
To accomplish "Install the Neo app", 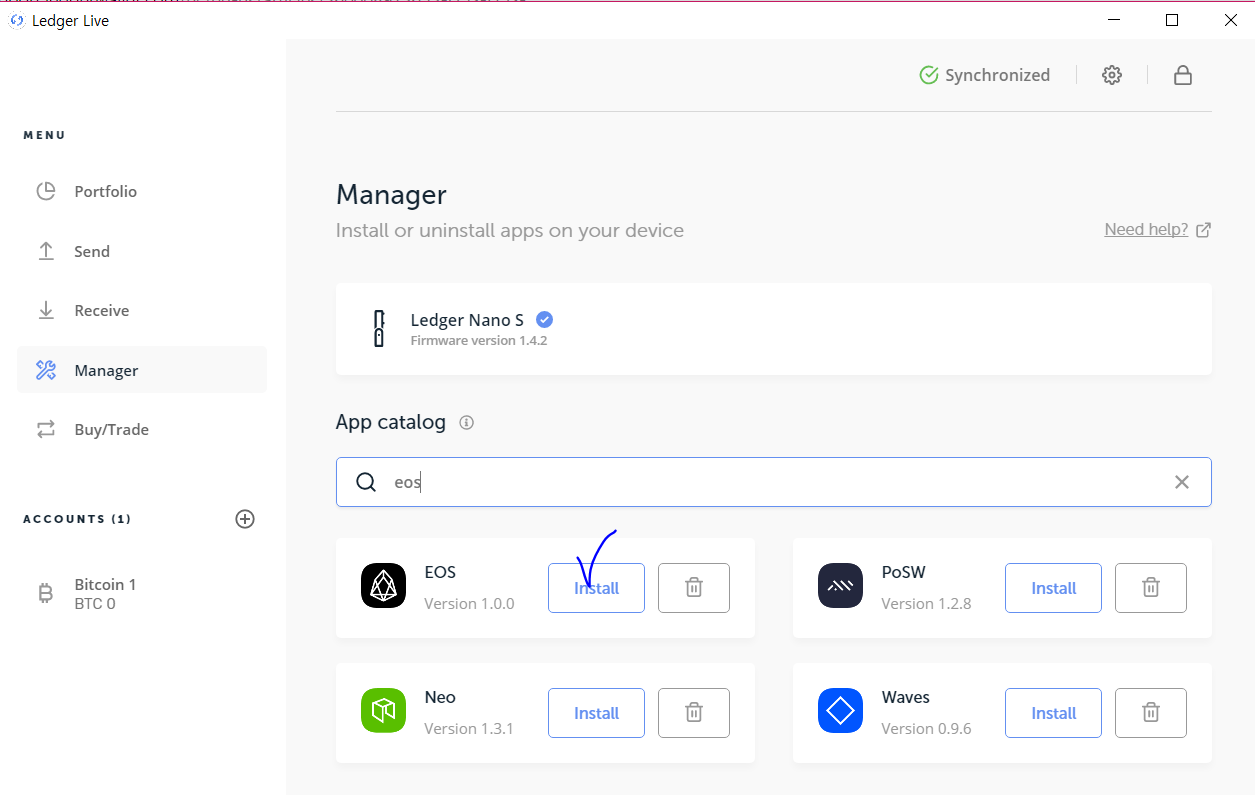I will [x=596, y=713].
